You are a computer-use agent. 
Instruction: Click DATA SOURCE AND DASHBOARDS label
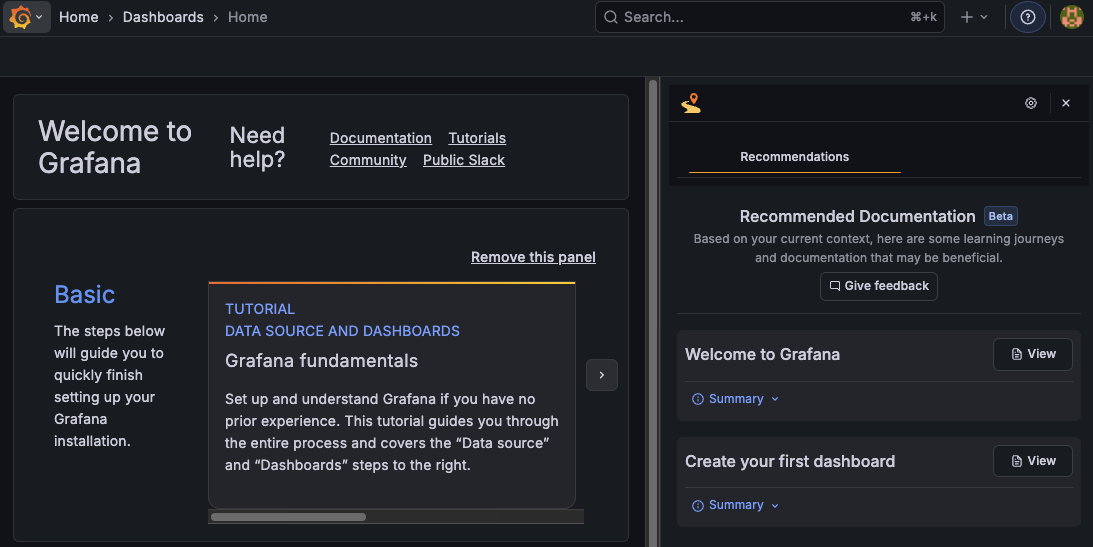(342, 331)
